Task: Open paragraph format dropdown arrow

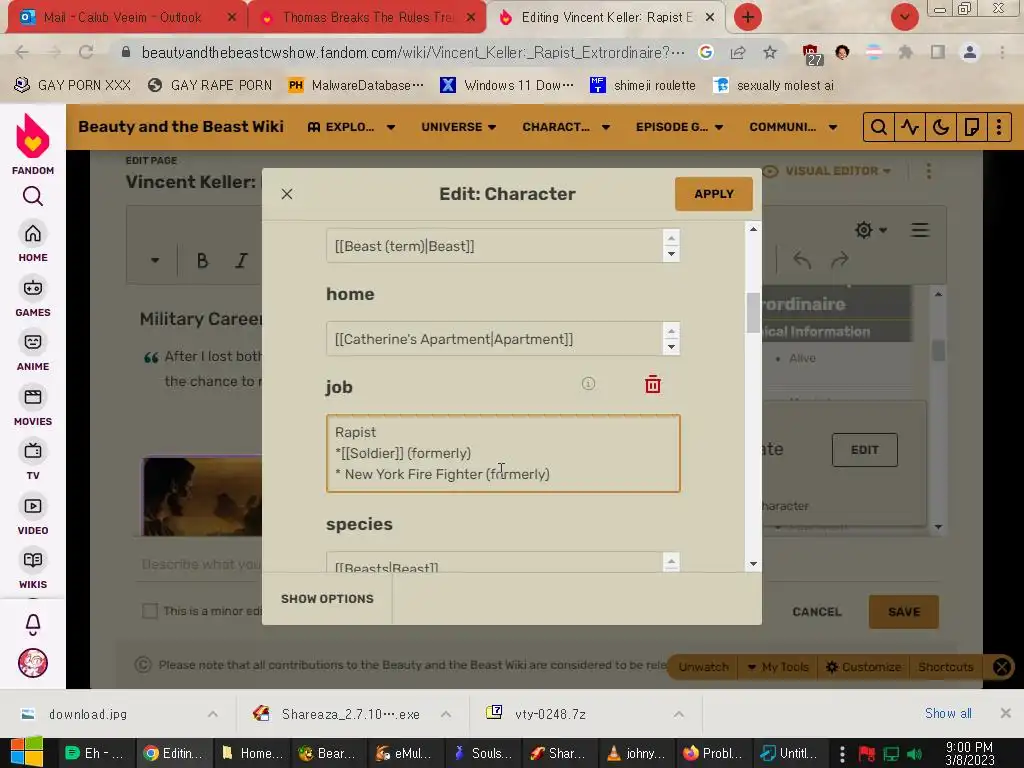Action: (x=155, y=261)
